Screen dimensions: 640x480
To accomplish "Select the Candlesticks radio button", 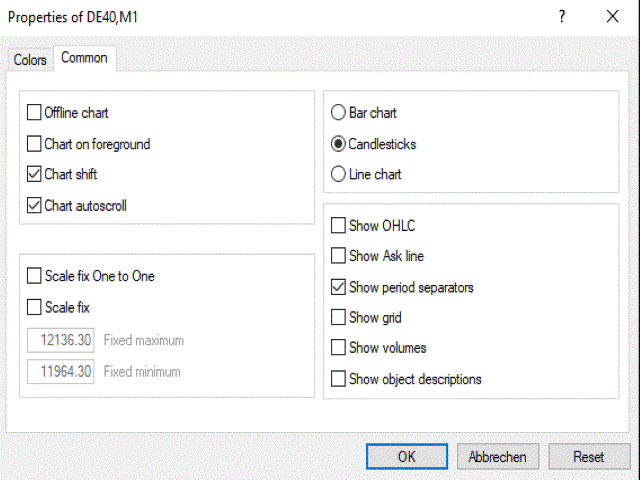I will 338,144.
